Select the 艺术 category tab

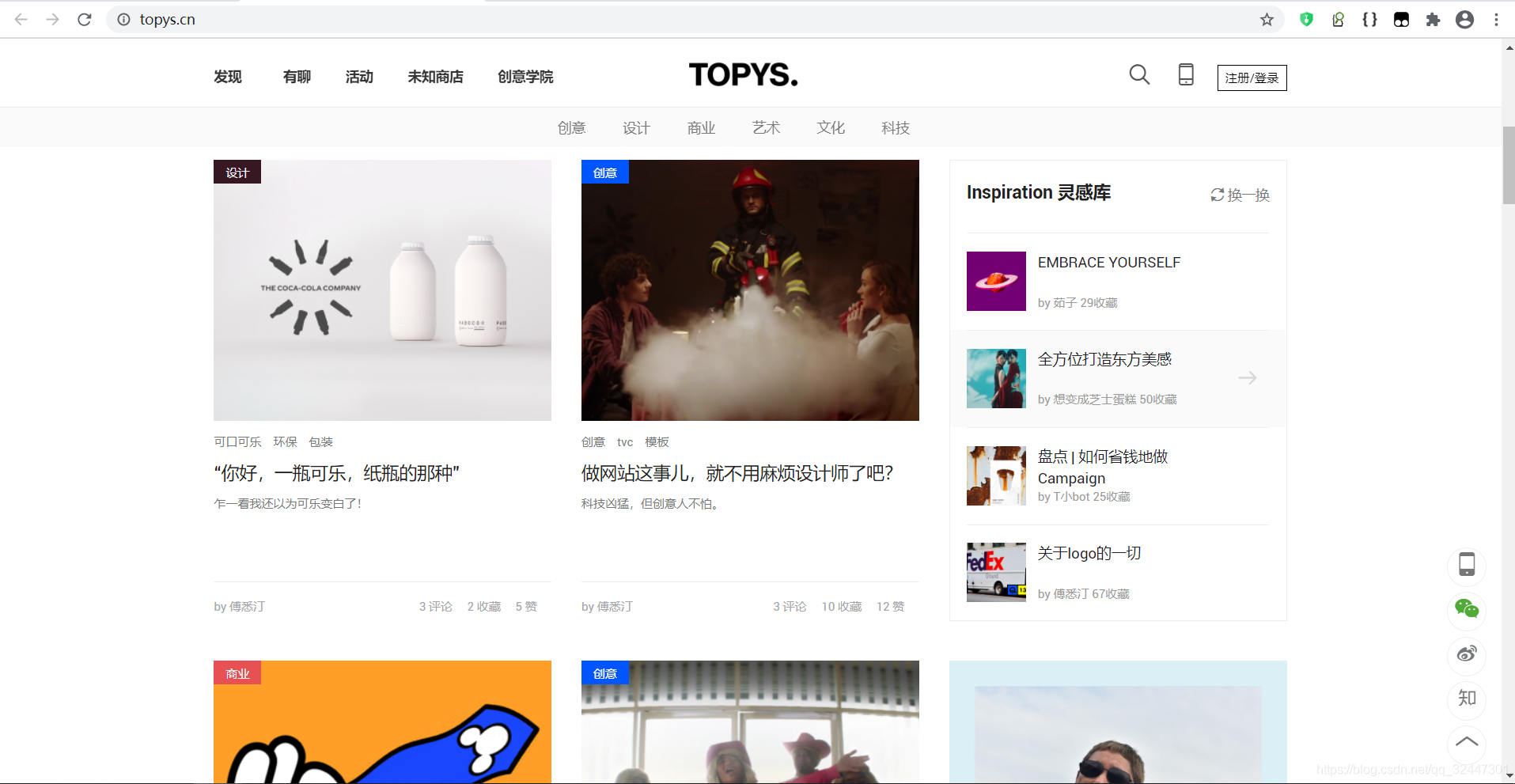(x=766, y=128)
